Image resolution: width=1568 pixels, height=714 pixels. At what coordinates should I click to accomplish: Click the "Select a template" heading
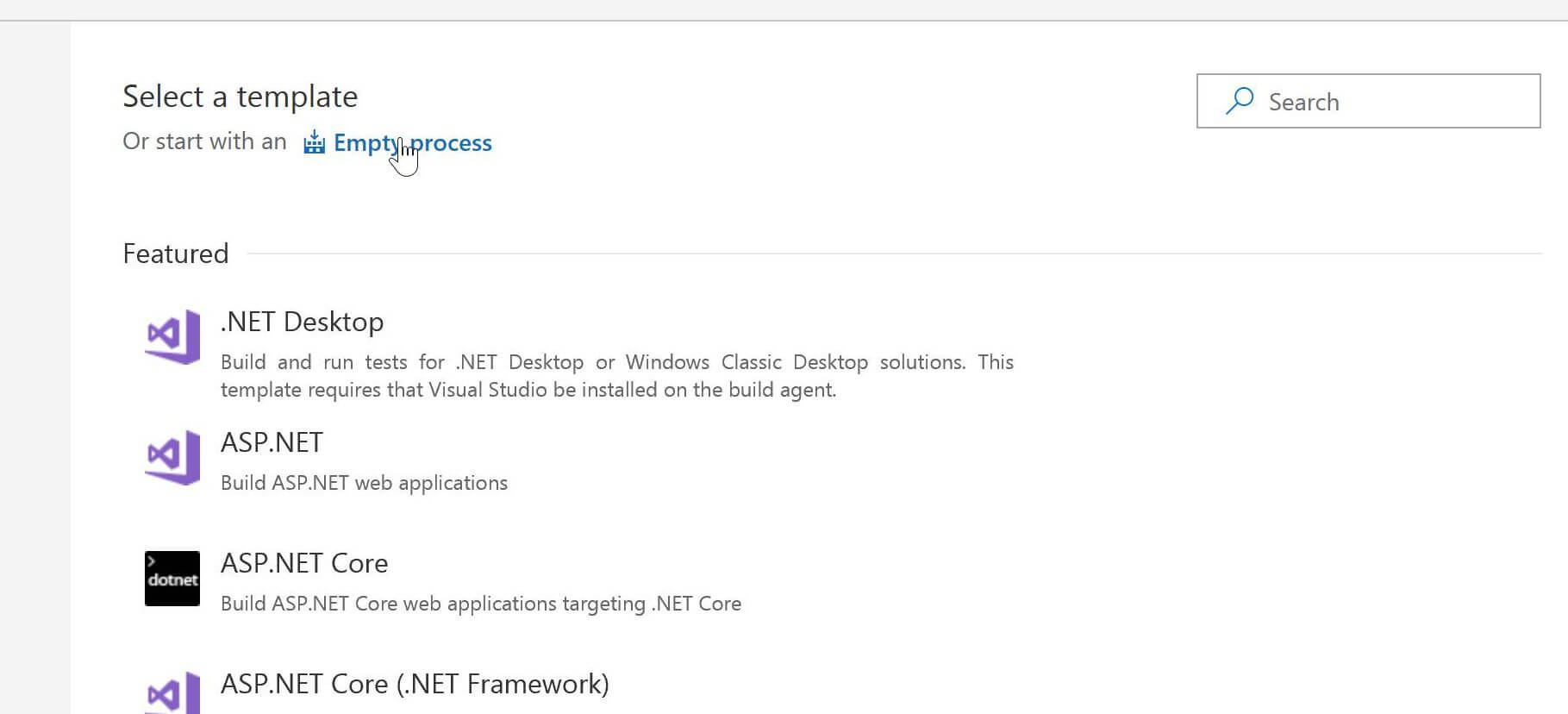240,97
